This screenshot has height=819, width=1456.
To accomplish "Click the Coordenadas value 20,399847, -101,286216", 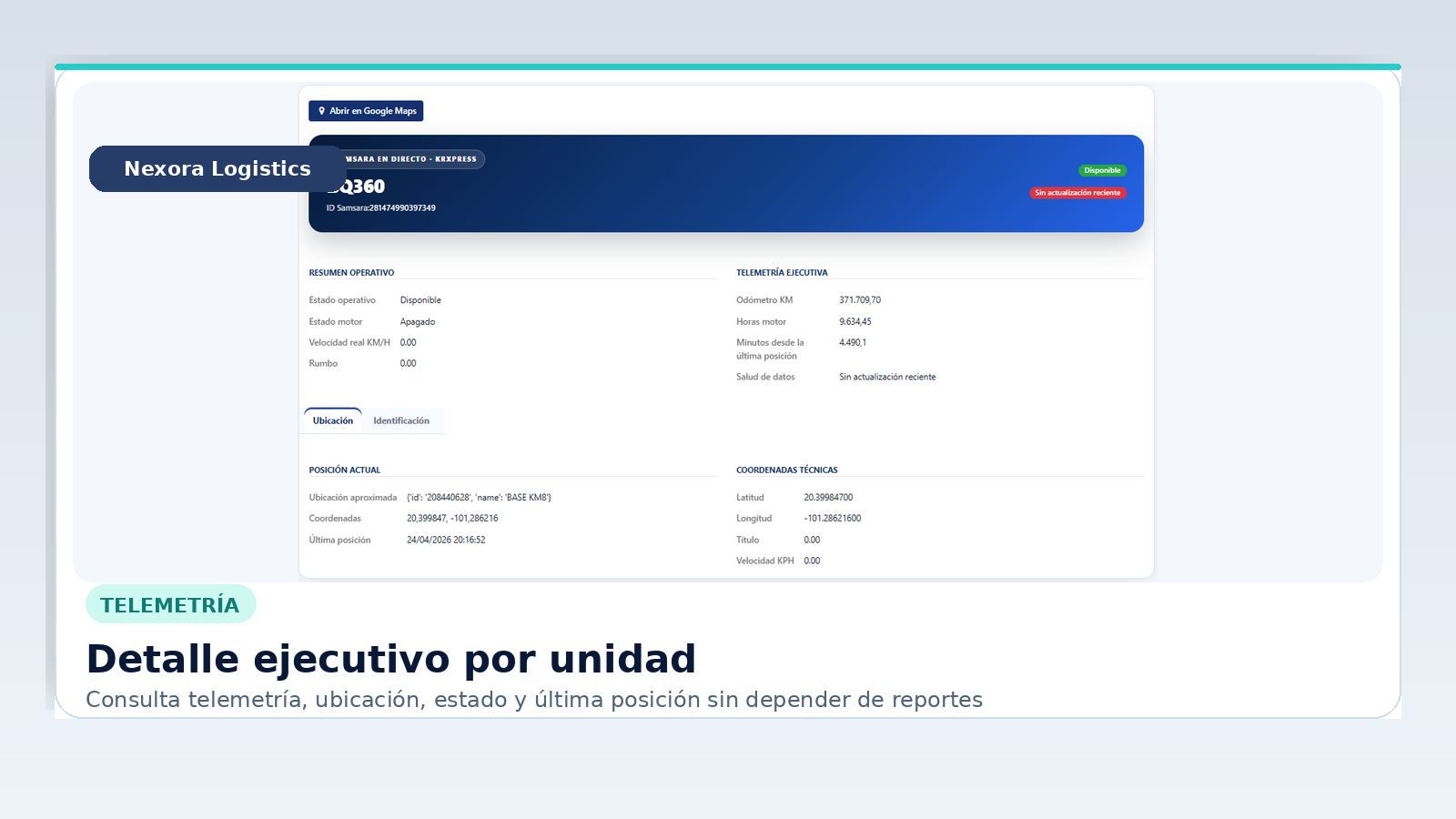I will pyautogui.click(x=452, y=519).
